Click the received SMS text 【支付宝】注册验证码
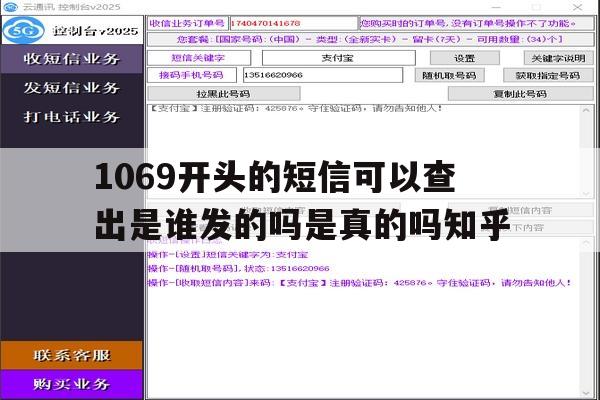600x400 pixels. pyautogui.click(x=296, y=109)
